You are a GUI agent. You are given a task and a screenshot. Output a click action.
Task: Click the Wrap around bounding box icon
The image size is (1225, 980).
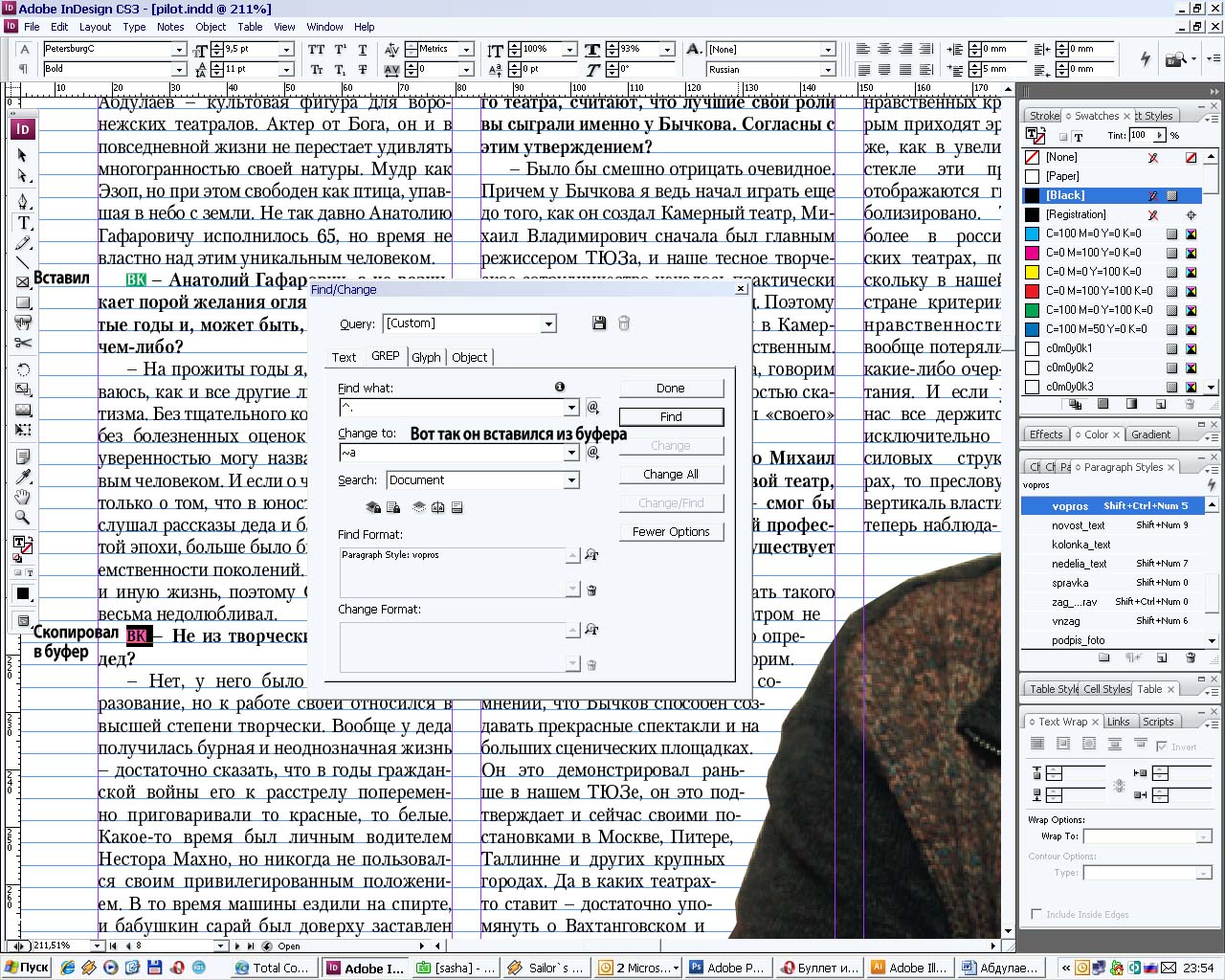click(x=1063, y=745)
